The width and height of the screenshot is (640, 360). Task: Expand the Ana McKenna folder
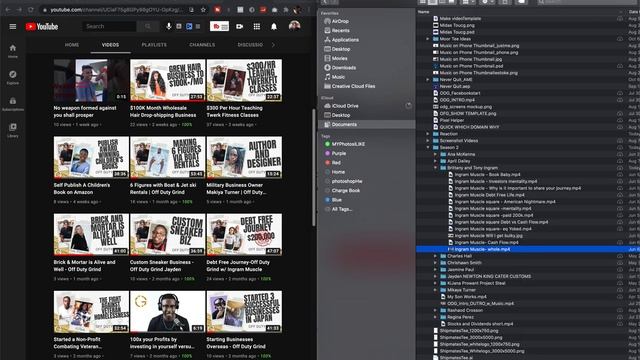[435, 154]
